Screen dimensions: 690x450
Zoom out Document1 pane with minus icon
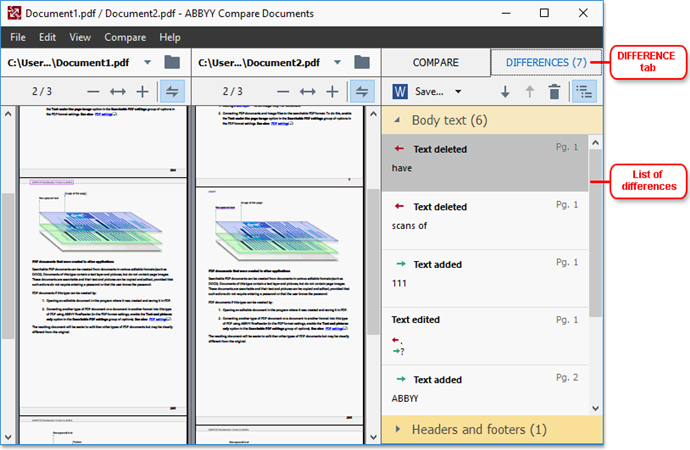click(93, 91)
